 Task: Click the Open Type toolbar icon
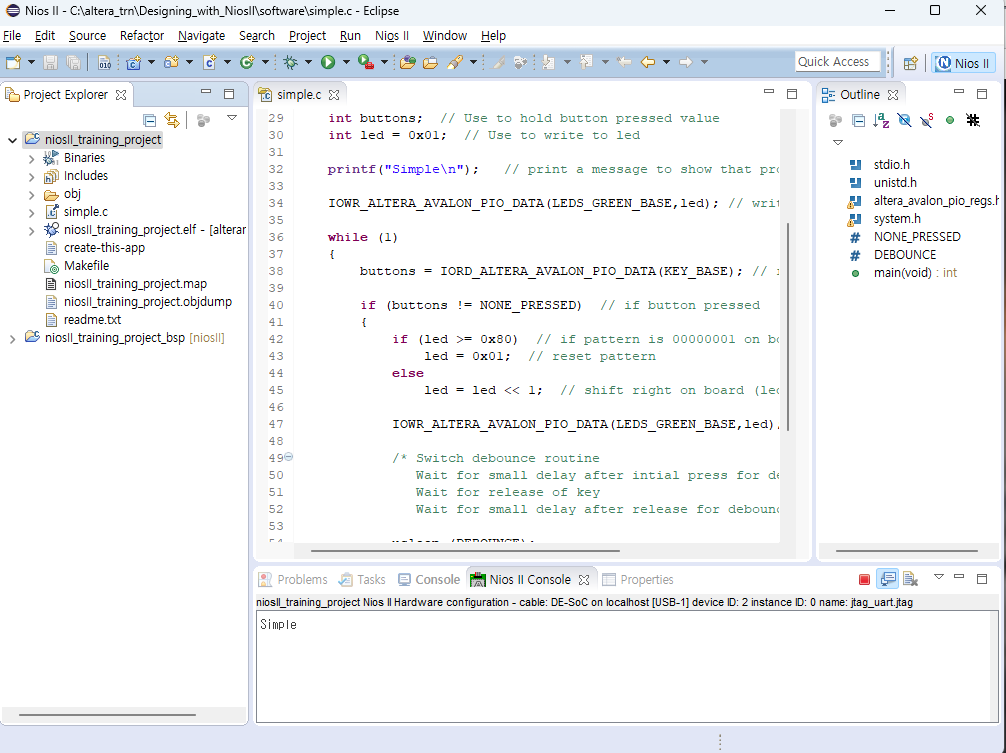point(407,62)
